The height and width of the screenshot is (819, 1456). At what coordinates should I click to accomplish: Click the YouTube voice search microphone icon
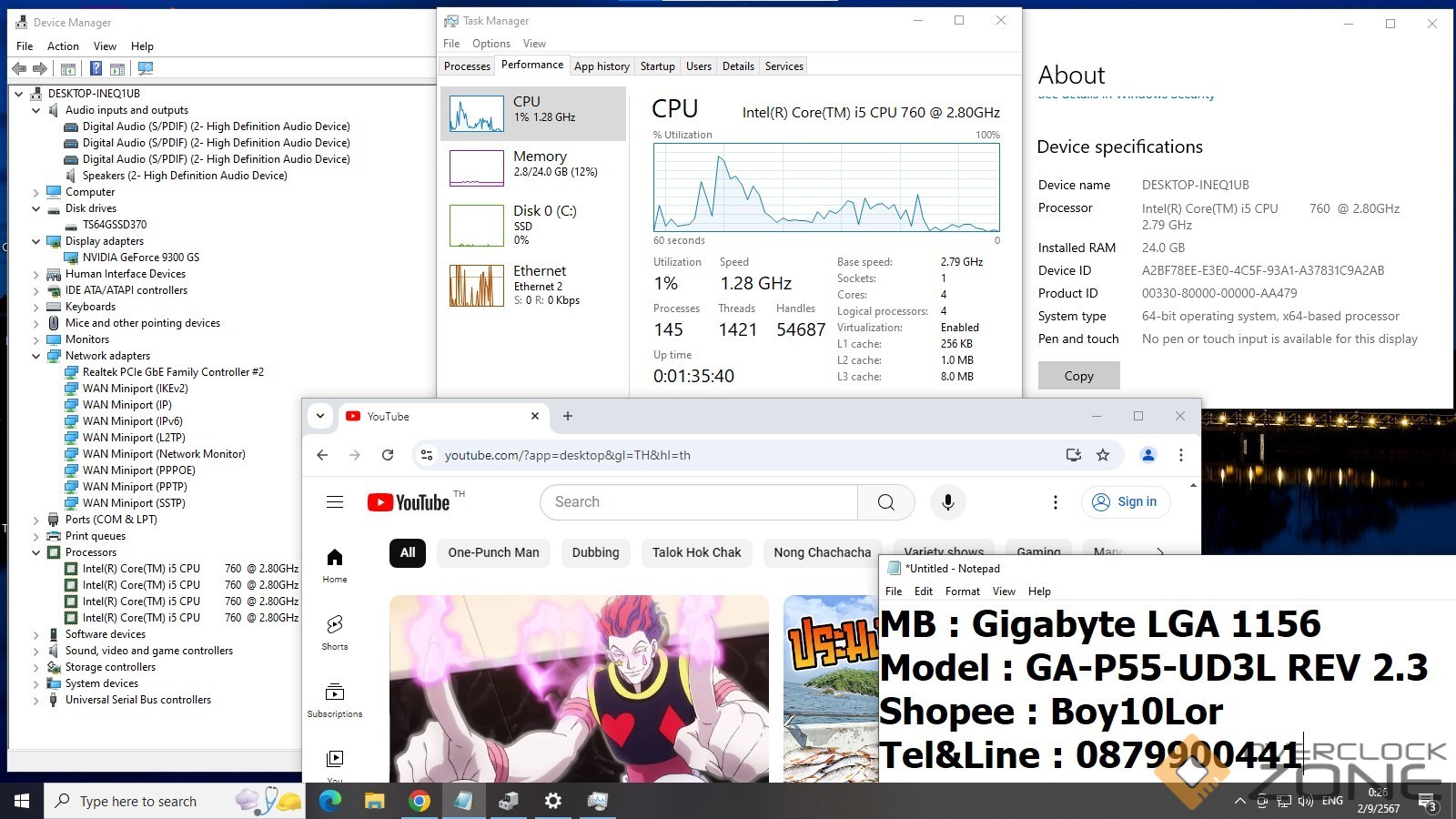tap(947, 502)
